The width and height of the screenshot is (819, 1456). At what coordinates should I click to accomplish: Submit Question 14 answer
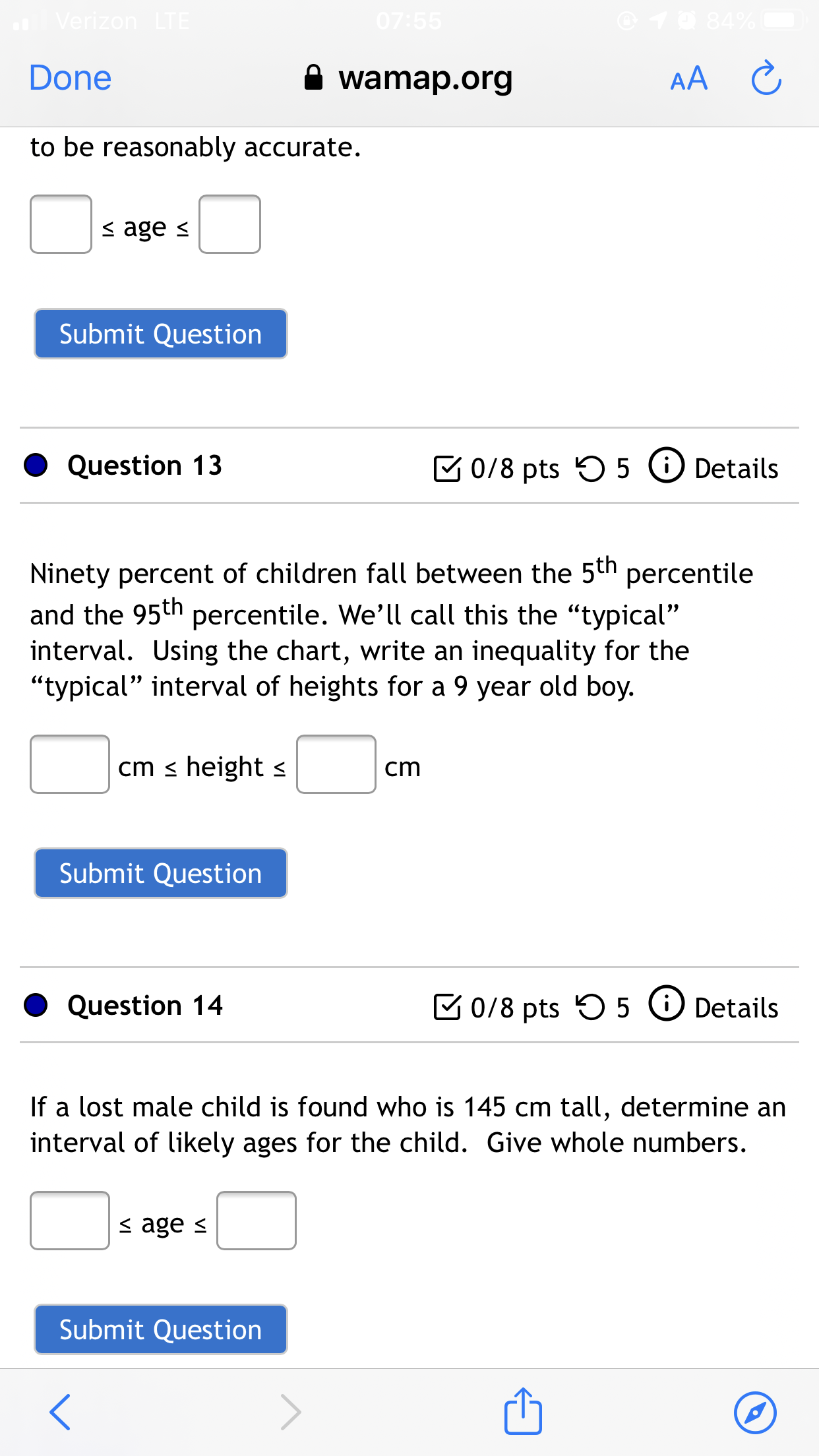(161, 1329)
